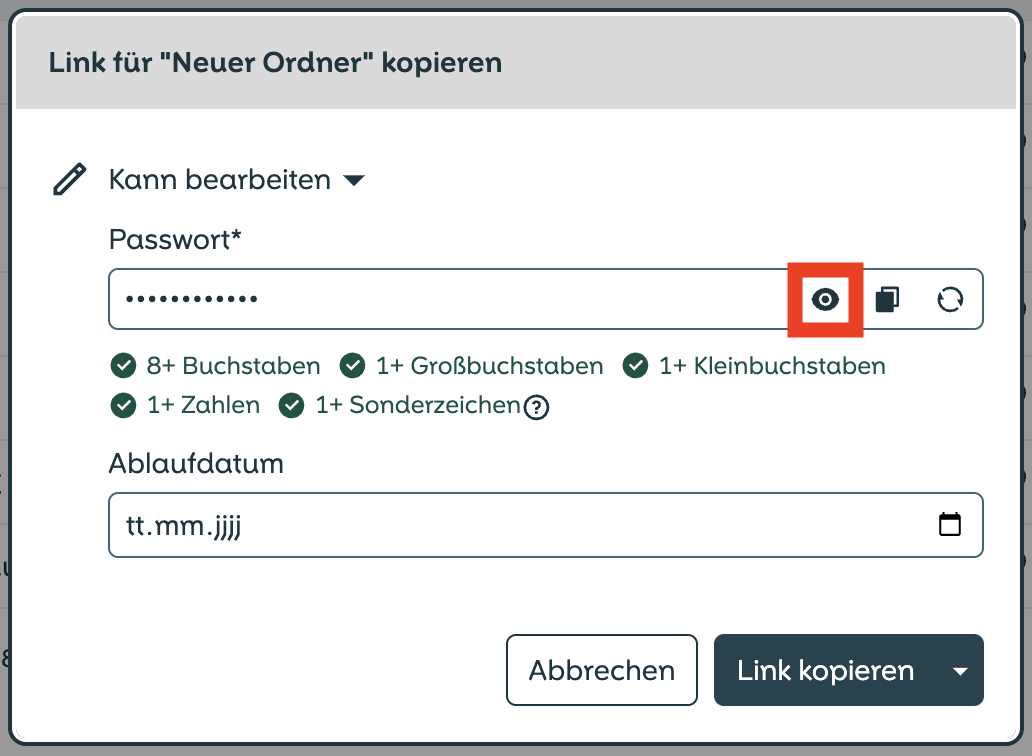1032x756 pixels.
Task: Show the password with the eye icon
Action: (825, 299)
